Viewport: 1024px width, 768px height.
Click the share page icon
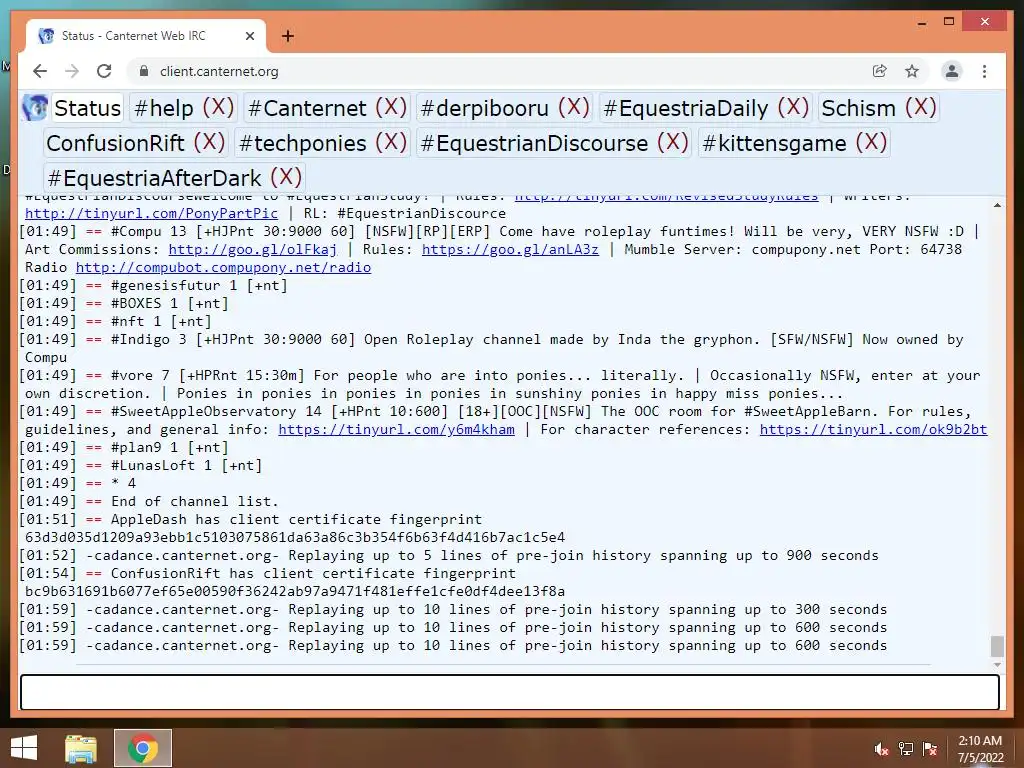coord(880,71)
